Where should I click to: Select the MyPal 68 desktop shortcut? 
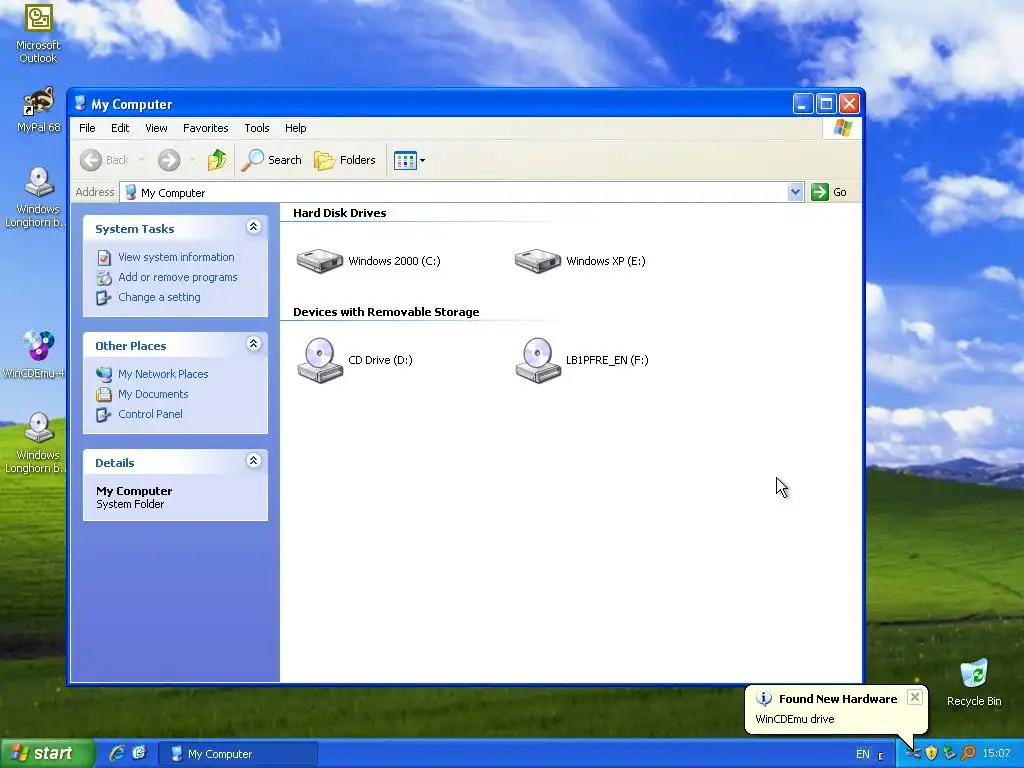[38, 101]
